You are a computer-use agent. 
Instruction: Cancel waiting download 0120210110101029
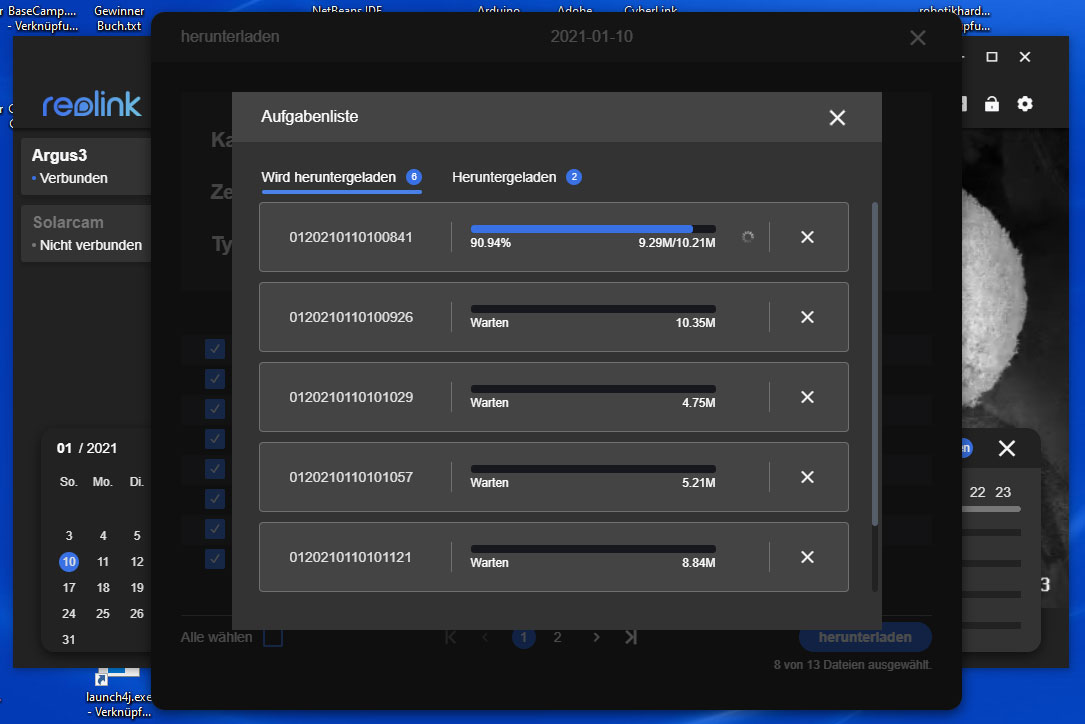(807, 397)
